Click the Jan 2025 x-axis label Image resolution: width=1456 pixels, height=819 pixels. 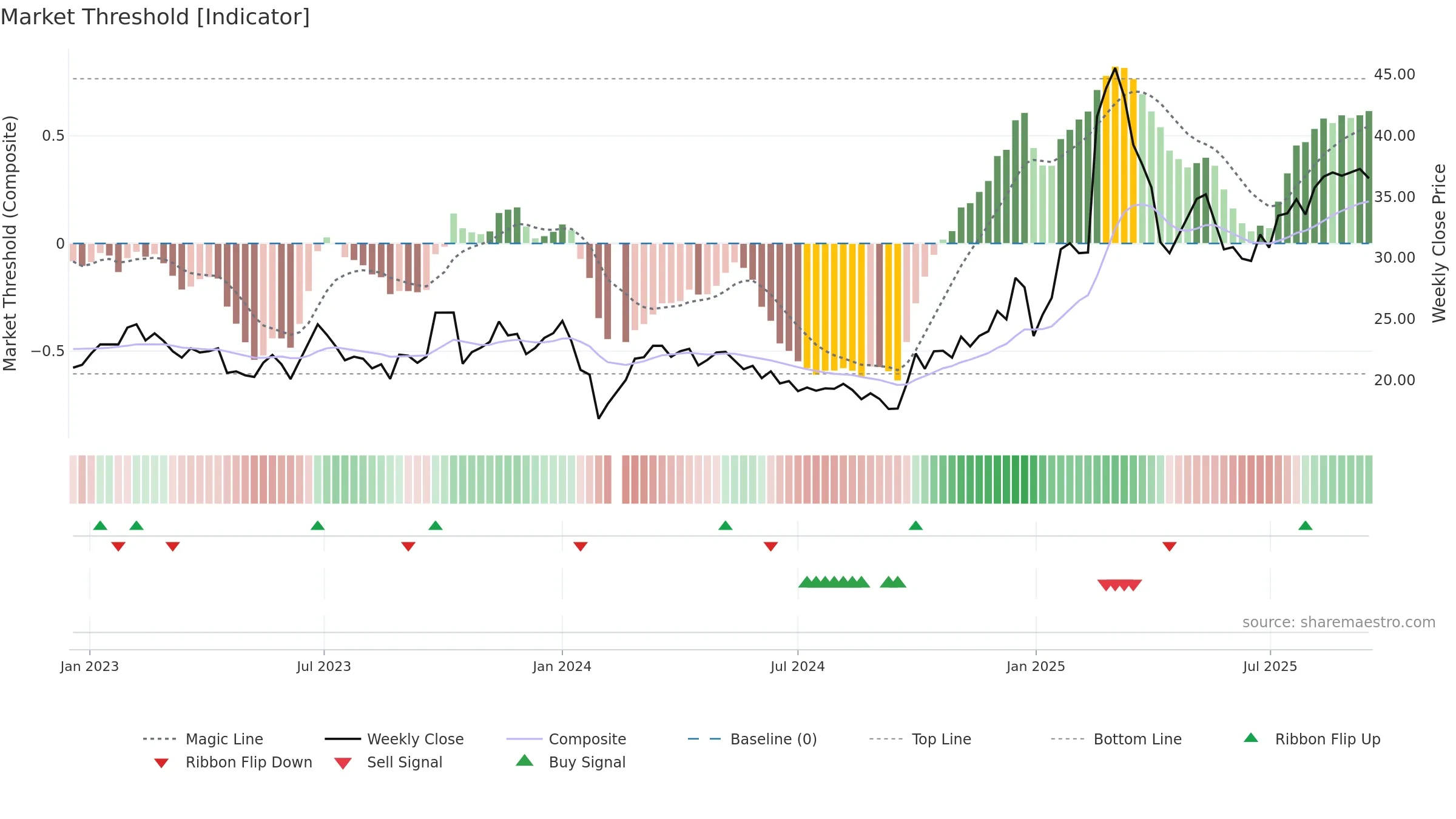[x=1036, y=666]
